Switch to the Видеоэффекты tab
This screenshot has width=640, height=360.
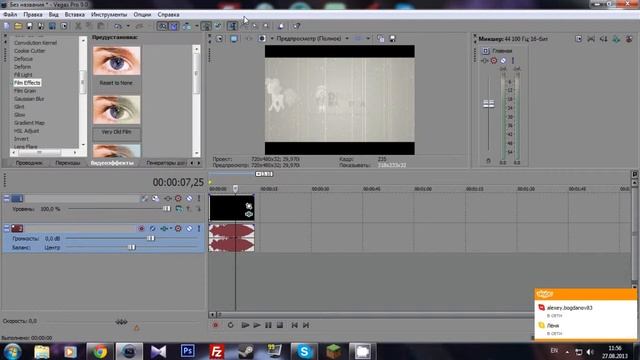tap(112, 163)
